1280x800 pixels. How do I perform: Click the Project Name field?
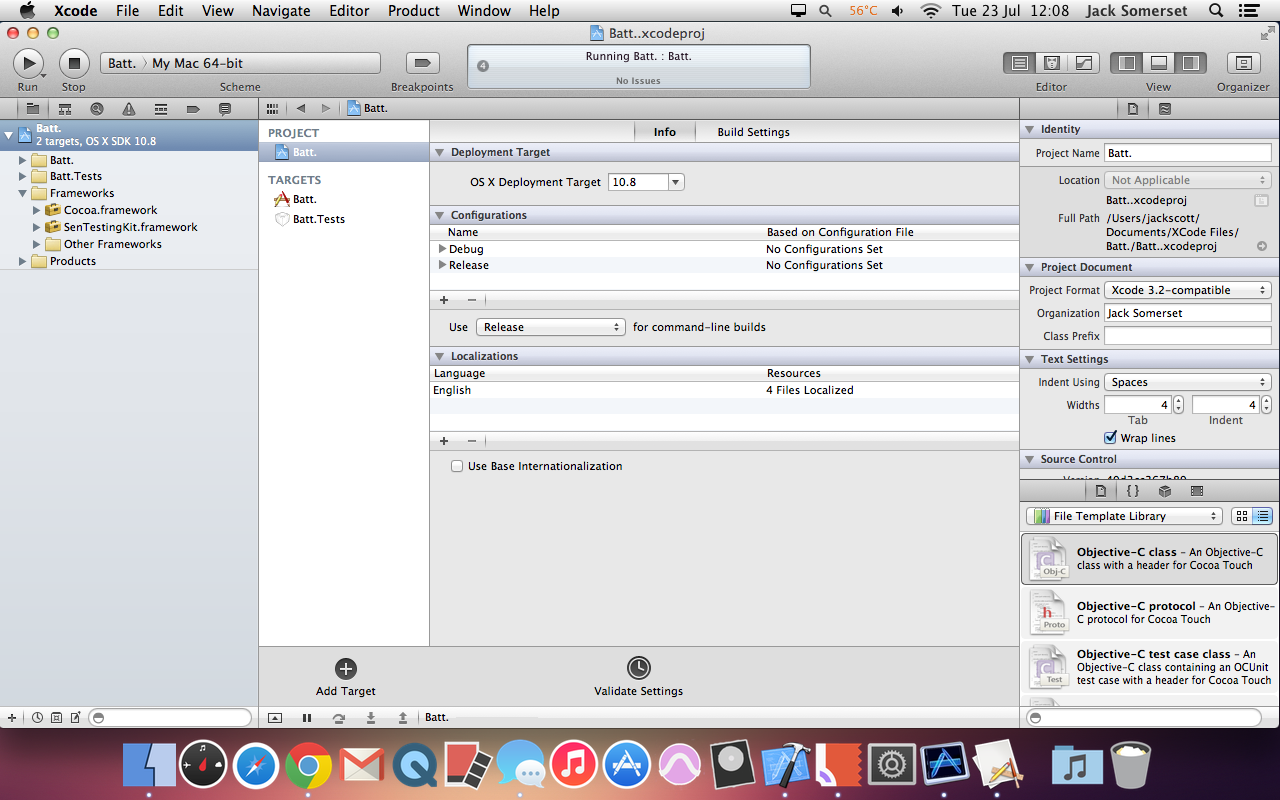pyautogui.click(x=1188, y=153)
